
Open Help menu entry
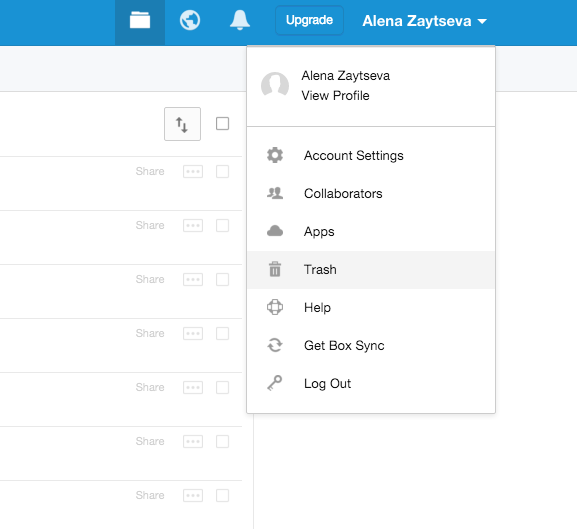pos(371,308)
